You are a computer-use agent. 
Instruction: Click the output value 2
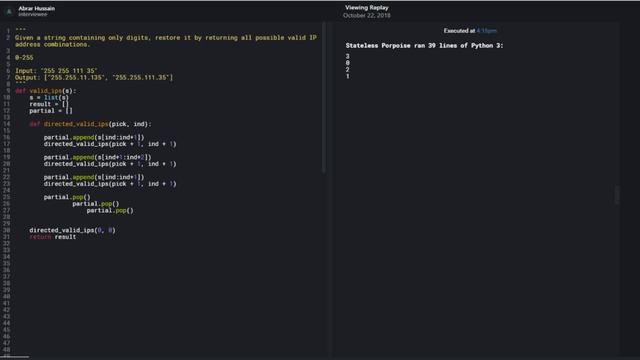coord(347,70)
